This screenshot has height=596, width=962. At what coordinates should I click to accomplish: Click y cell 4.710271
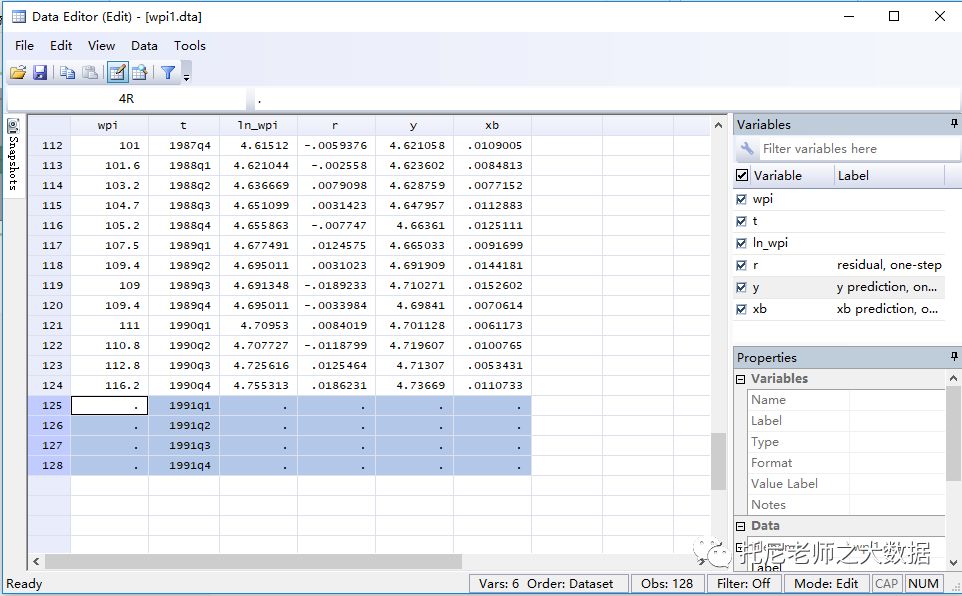click(x=414, y=285)
